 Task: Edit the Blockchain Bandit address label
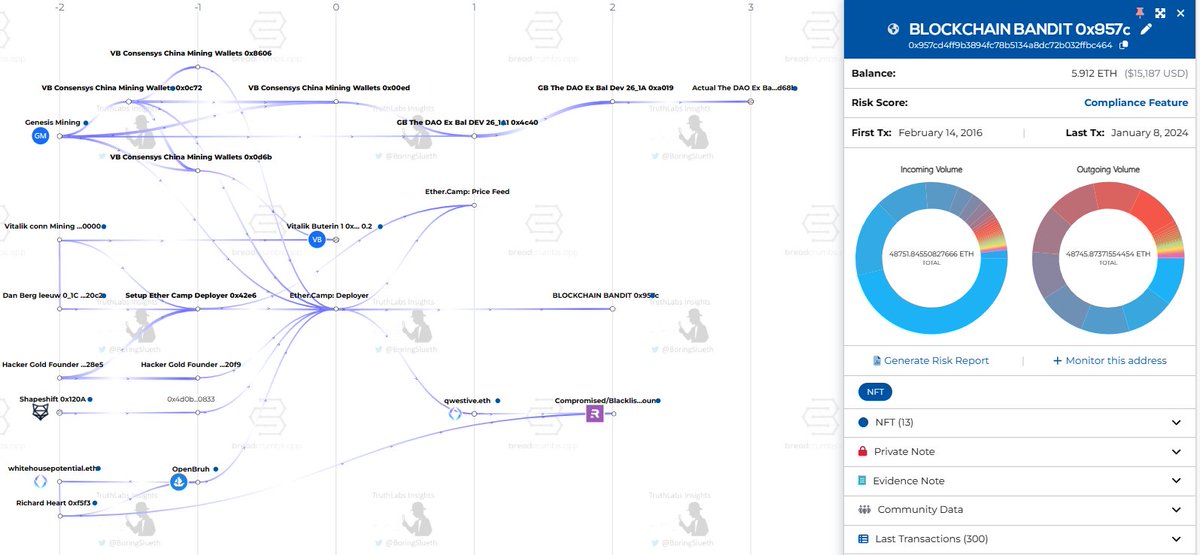point(1146,29)
